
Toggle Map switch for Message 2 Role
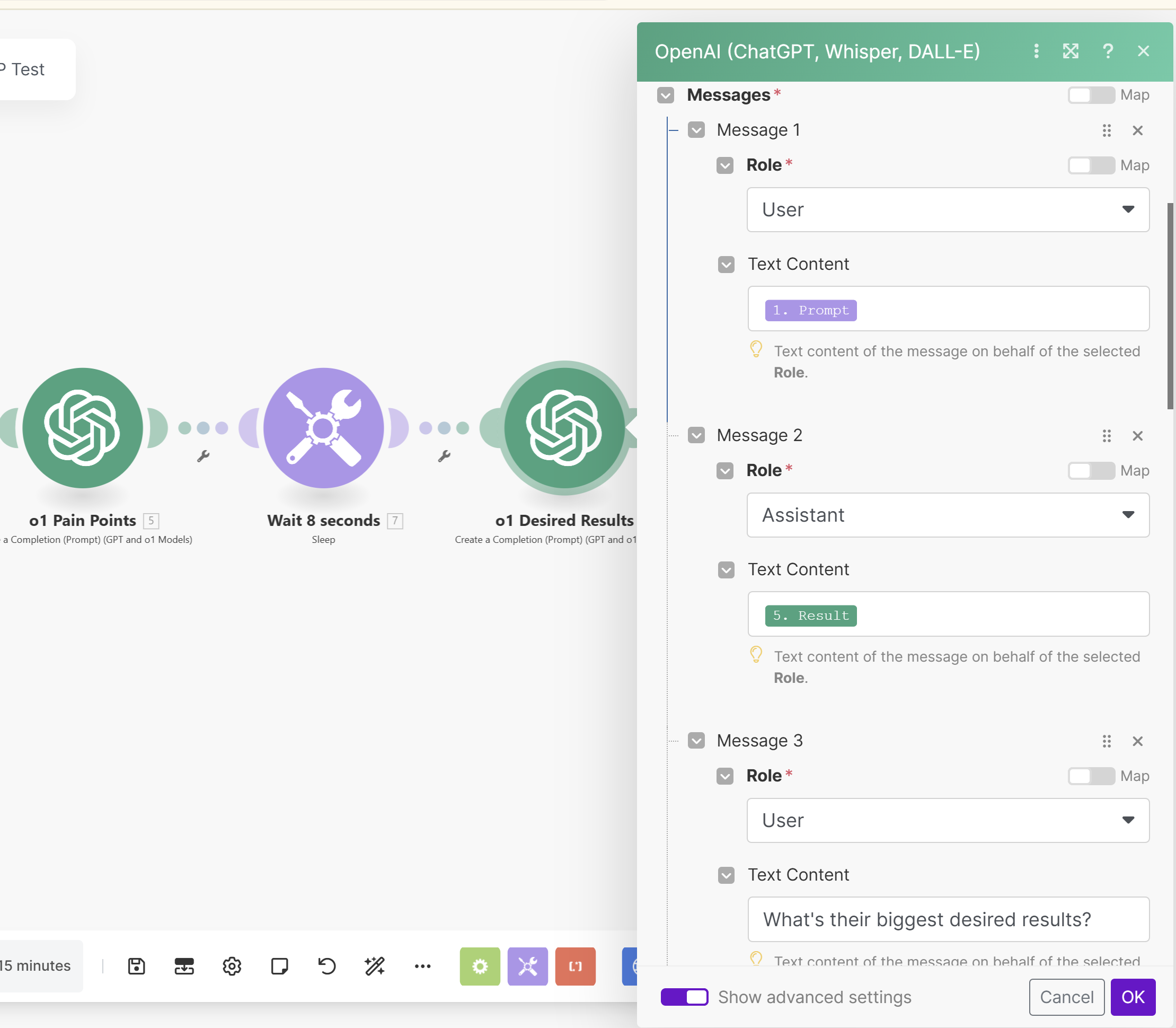1091,471
